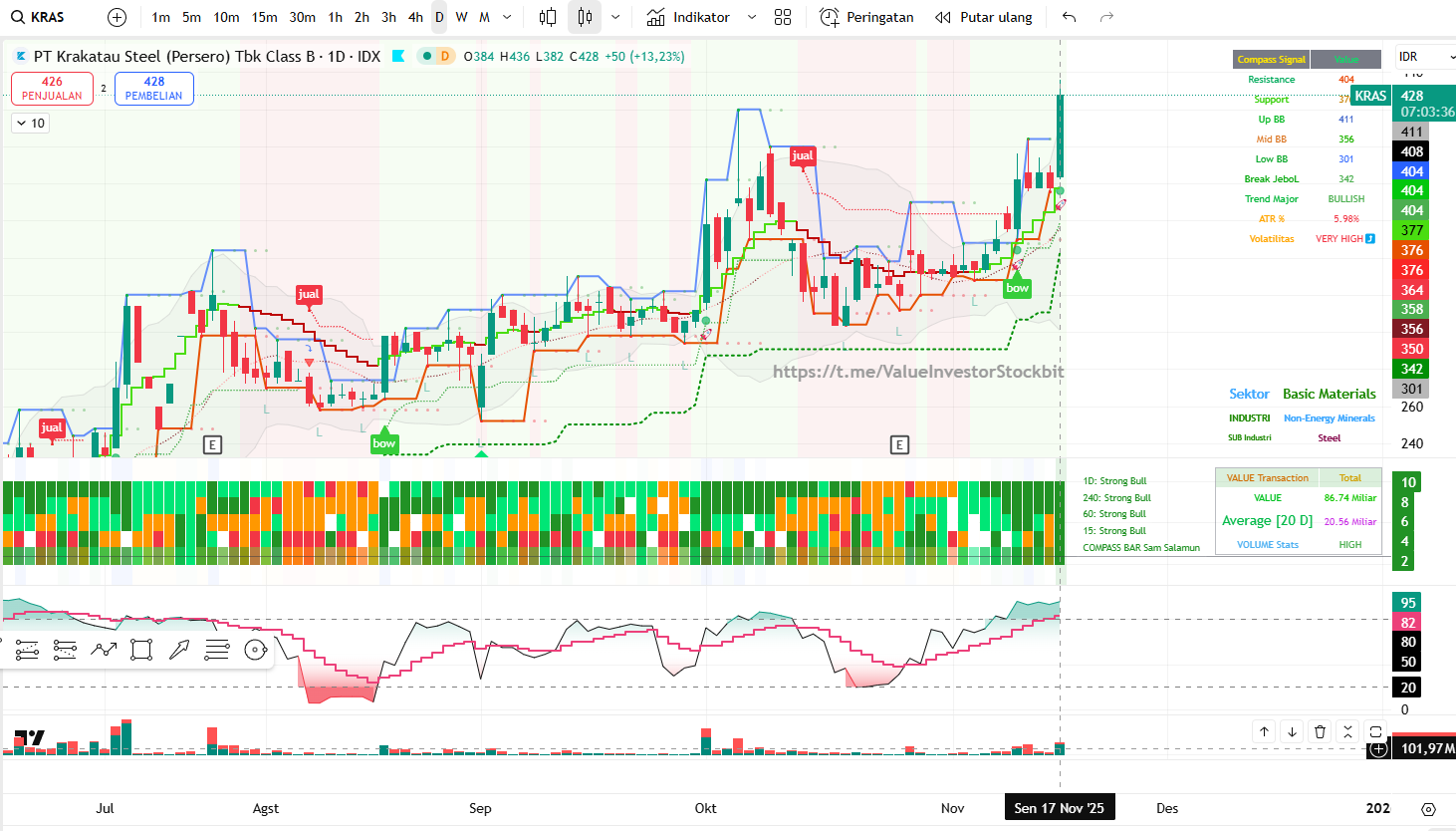Switch chart to 15m interval
This screenshot has width=1456, height=831.
pos(264,17)
